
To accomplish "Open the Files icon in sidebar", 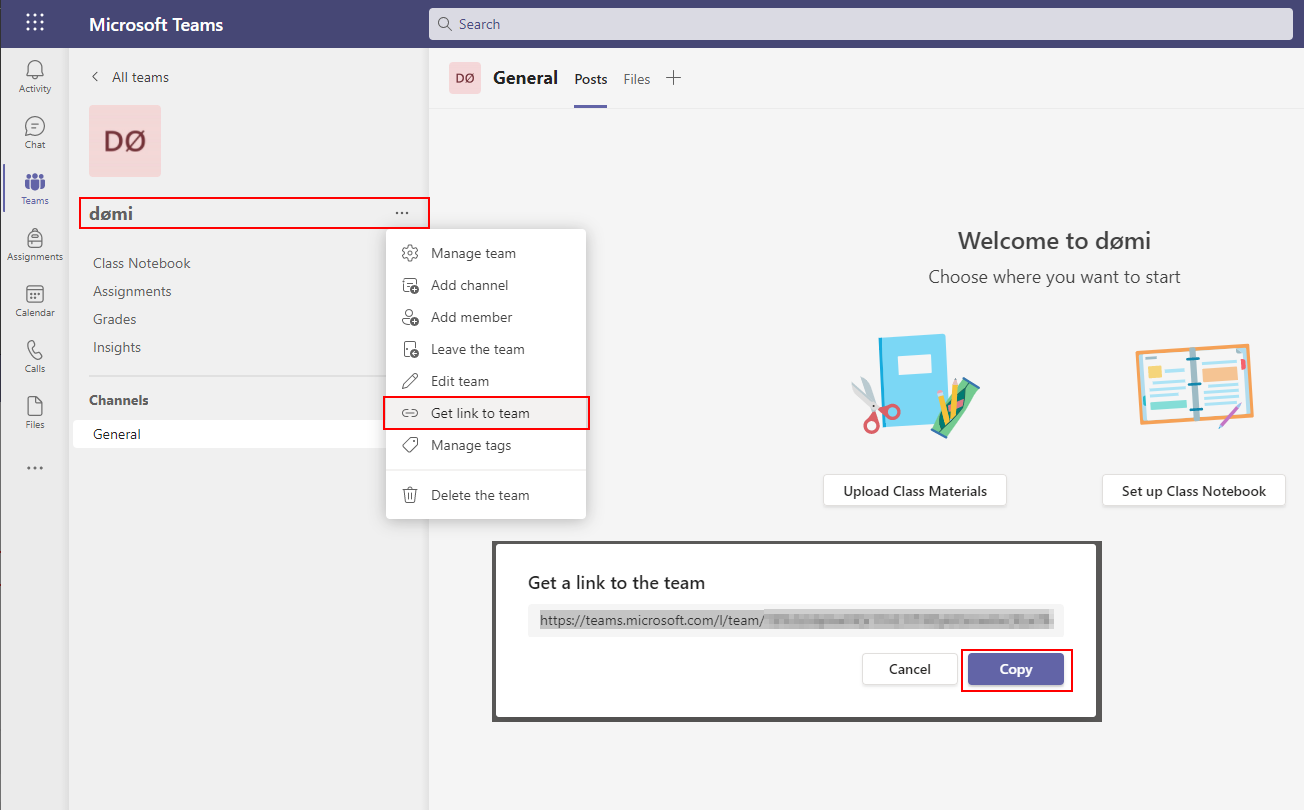I will click(x=35, y=406).
